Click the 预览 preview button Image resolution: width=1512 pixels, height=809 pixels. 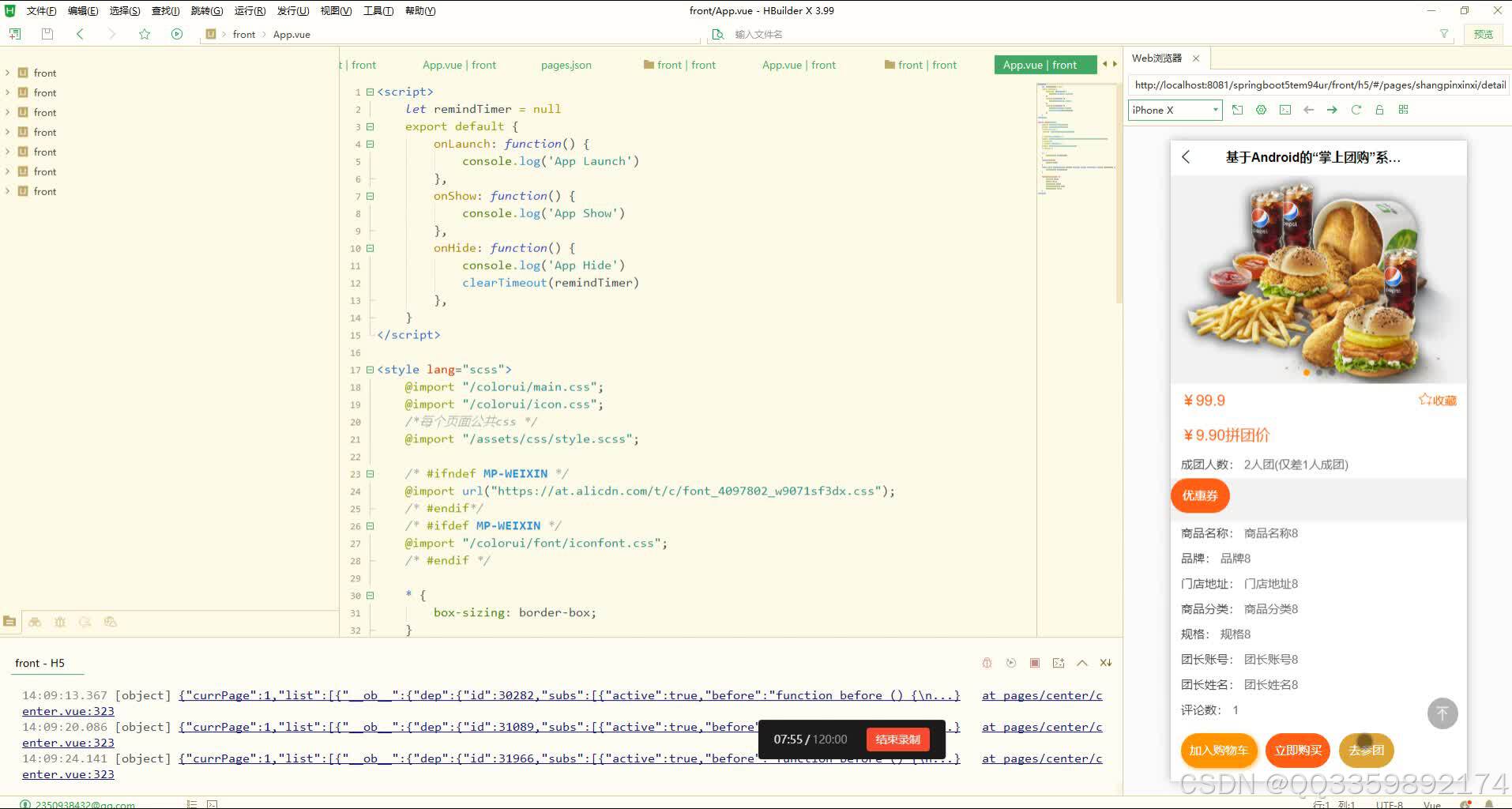click(1483, 34)
